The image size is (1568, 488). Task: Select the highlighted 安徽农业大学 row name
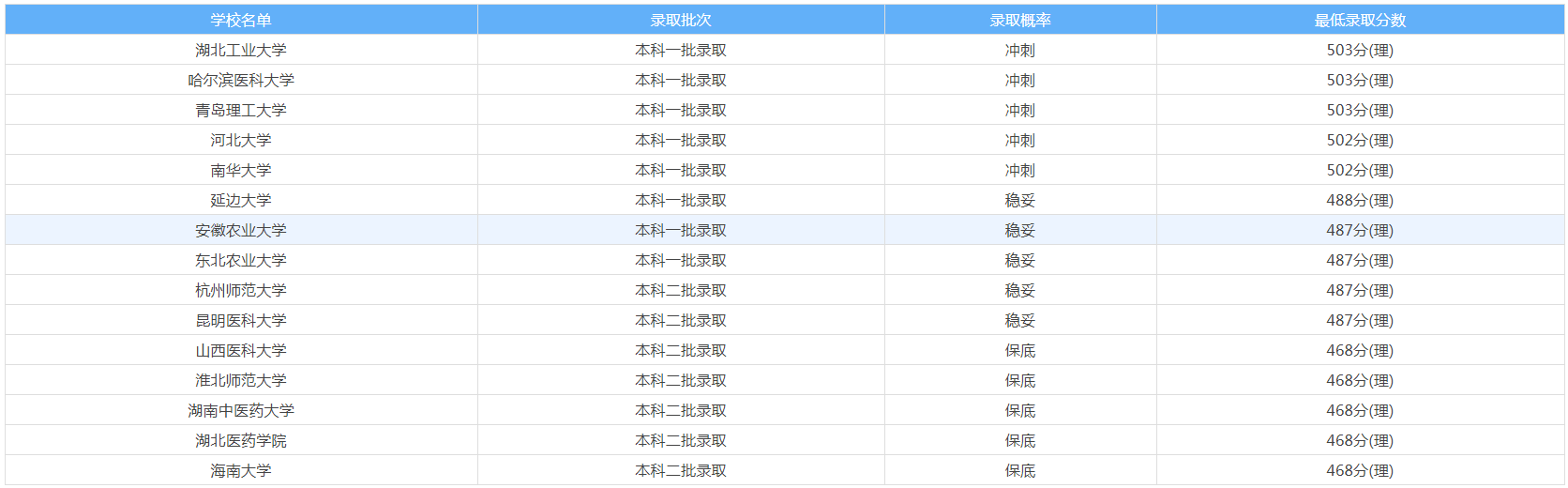point(241,230)
